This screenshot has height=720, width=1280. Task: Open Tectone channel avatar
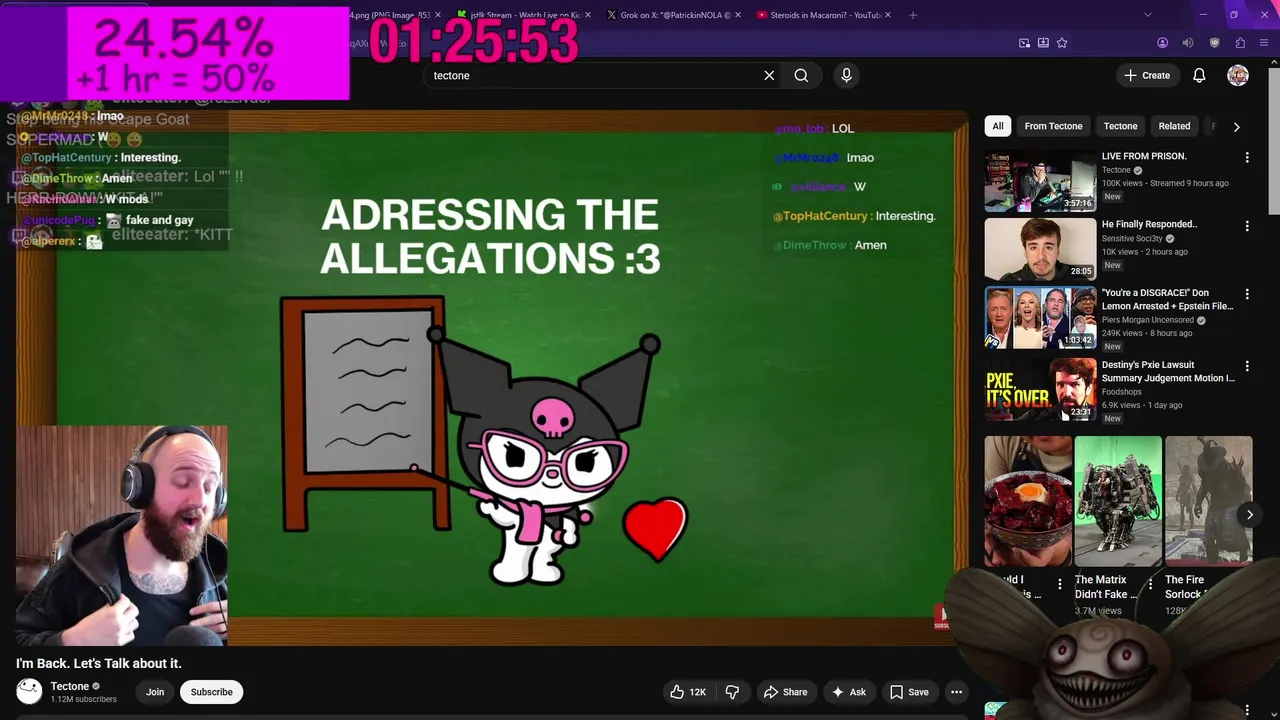point(29,691)
